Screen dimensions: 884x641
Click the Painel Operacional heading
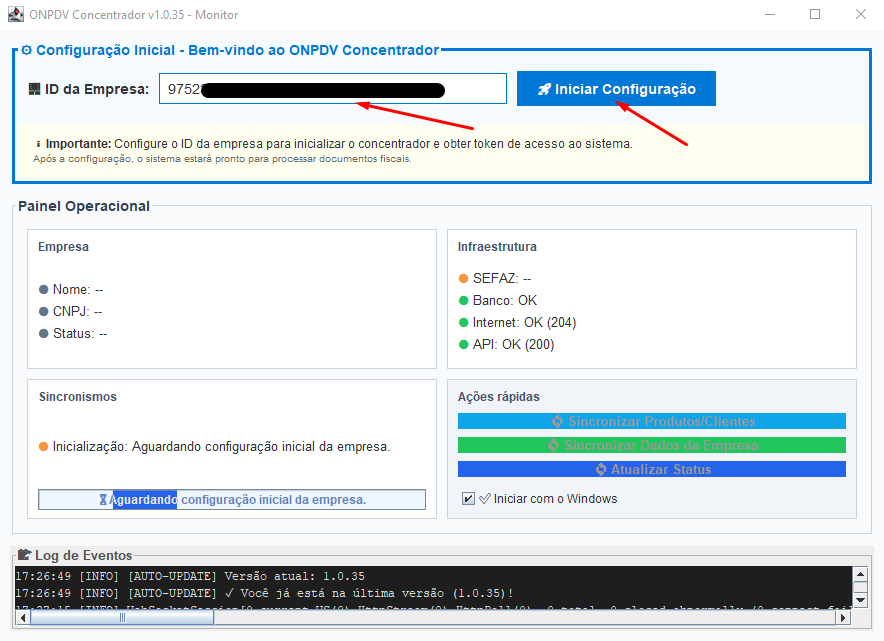point(84,206)
